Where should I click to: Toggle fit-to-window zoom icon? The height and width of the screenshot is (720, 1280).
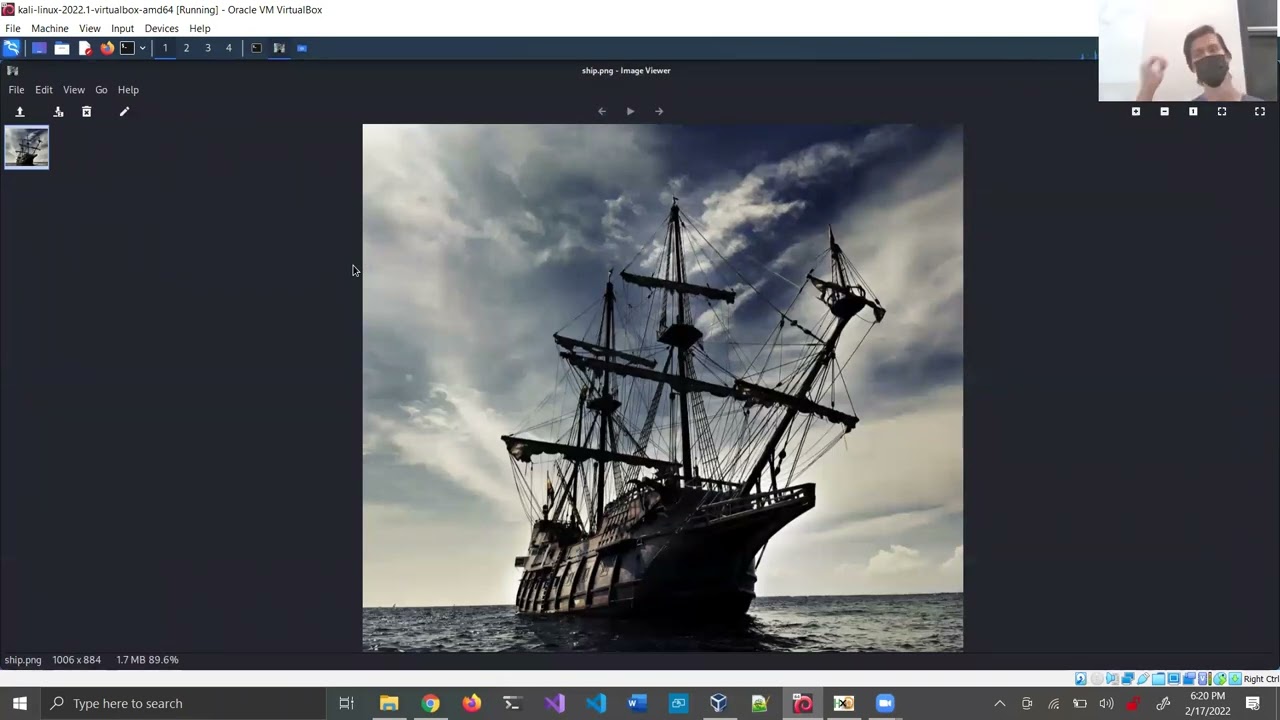coord(1222,112)
